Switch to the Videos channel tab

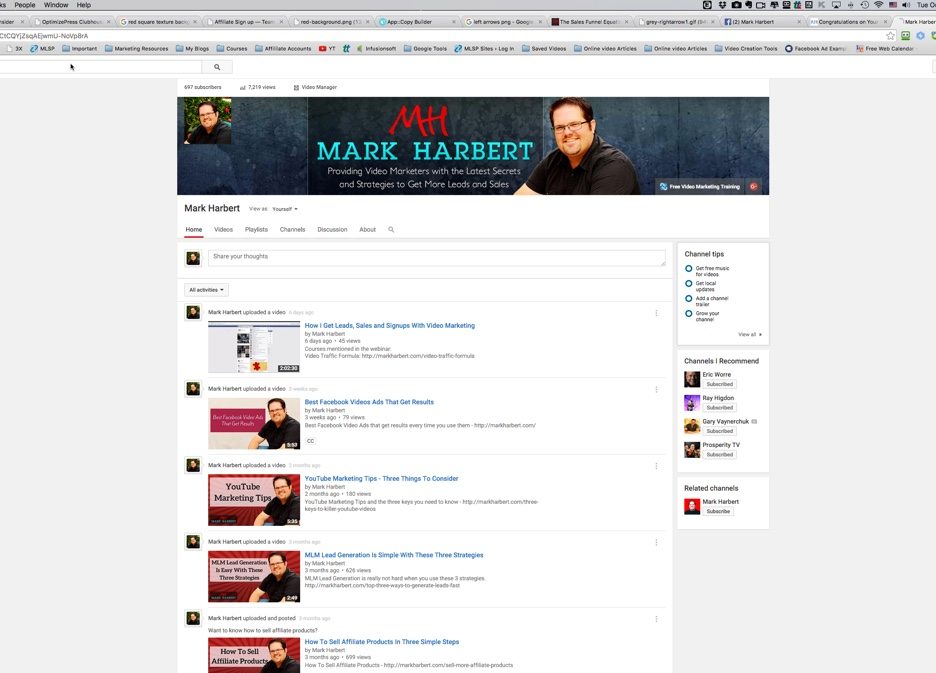pyautogui.click(x=223, y=229)
